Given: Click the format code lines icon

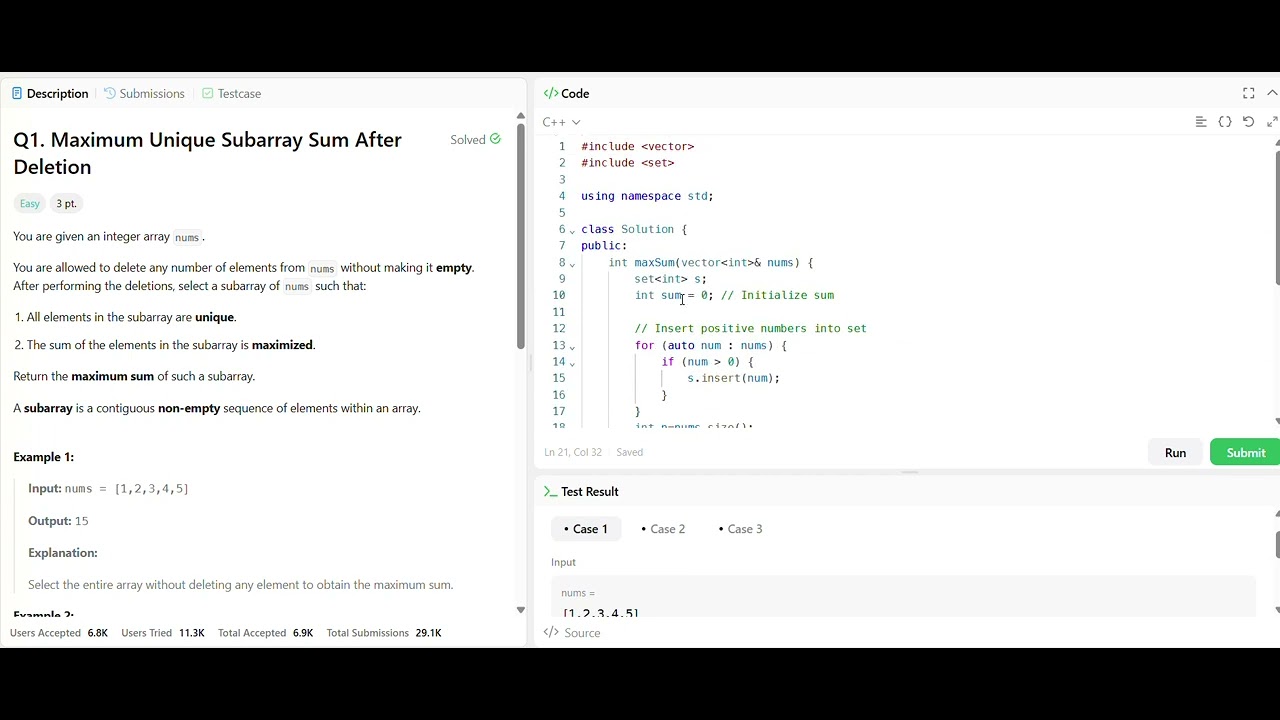Looking at the screenshot, I should (x=1201, y=122).
